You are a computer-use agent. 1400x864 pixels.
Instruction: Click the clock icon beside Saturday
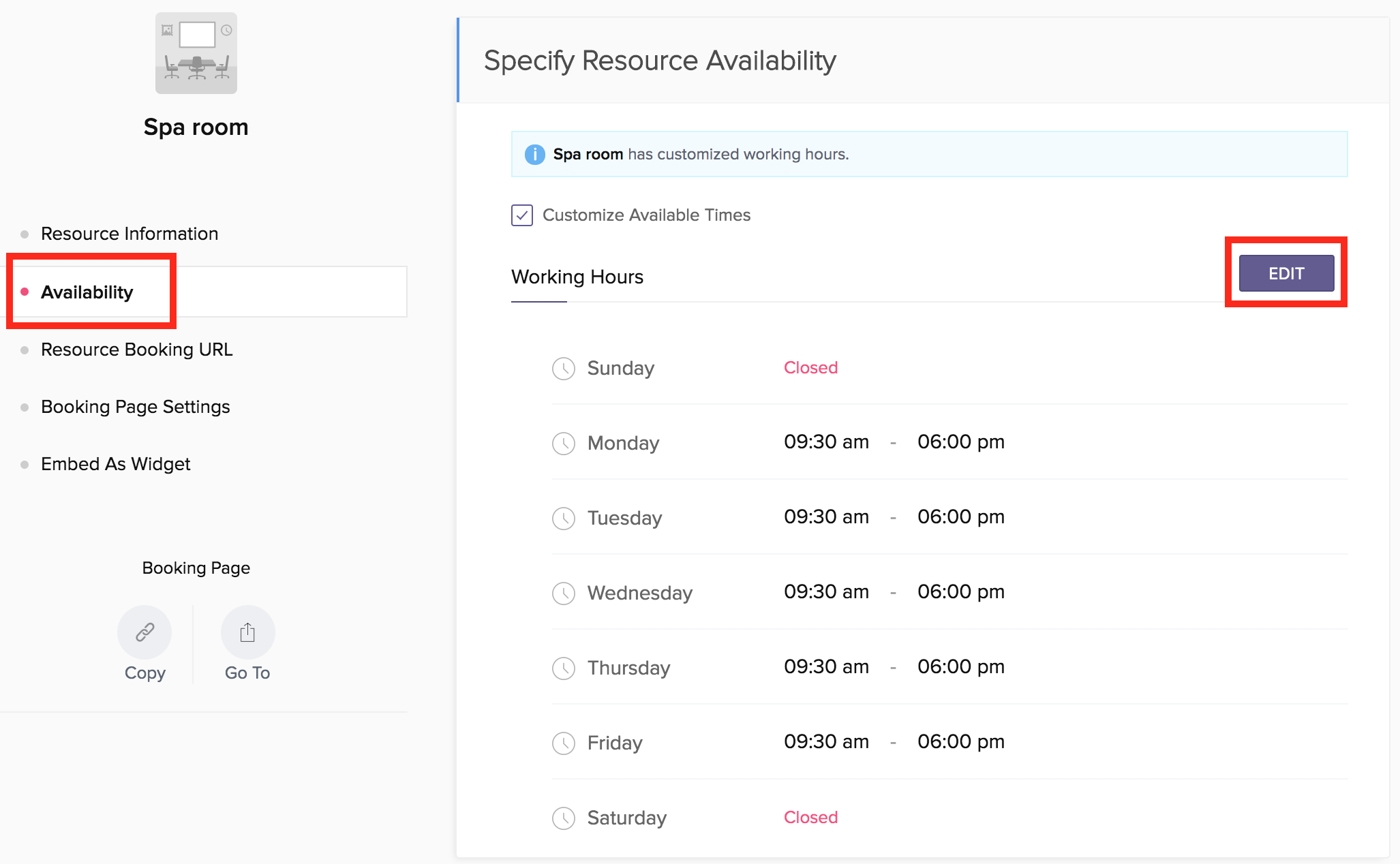point(564,818)
